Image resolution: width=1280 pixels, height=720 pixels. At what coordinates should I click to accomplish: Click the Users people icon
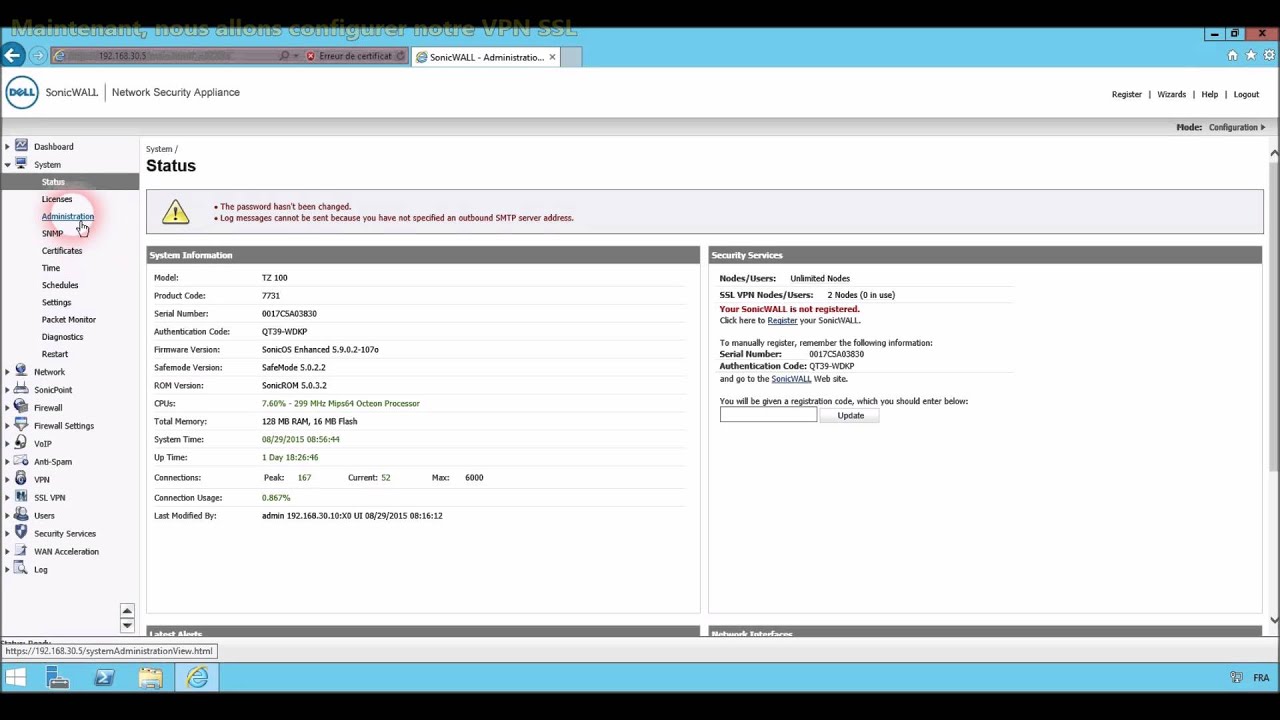click(x=21, y=515)
